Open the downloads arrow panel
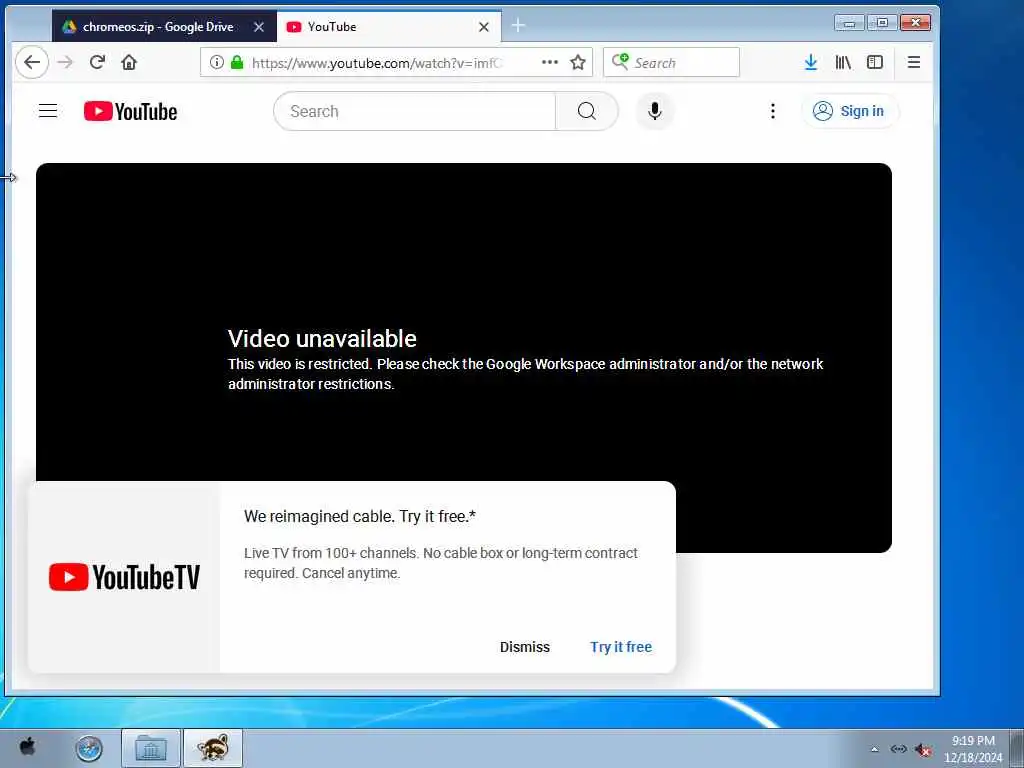 pos(810,63)
